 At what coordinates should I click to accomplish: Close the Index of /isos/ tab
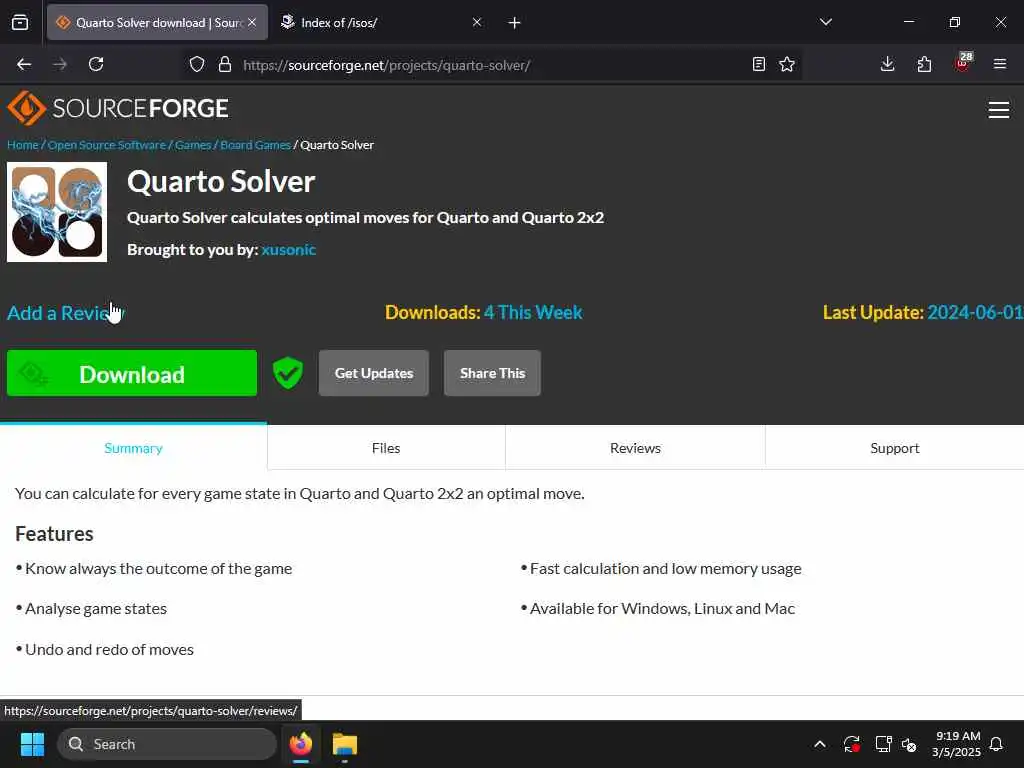(x=477, y=22)
